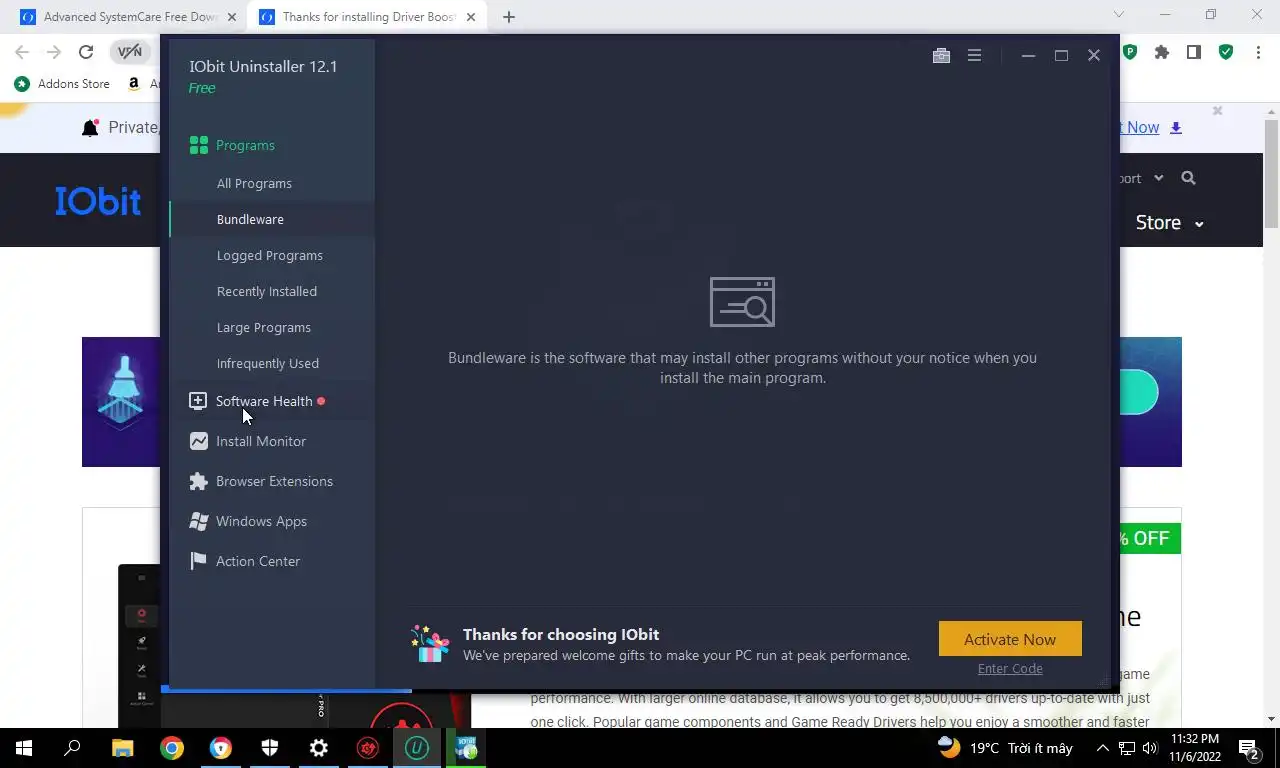Click the IObit logo on webpage
The width and height of the screenshot is (1280, 768).
(x=98, y=201)
